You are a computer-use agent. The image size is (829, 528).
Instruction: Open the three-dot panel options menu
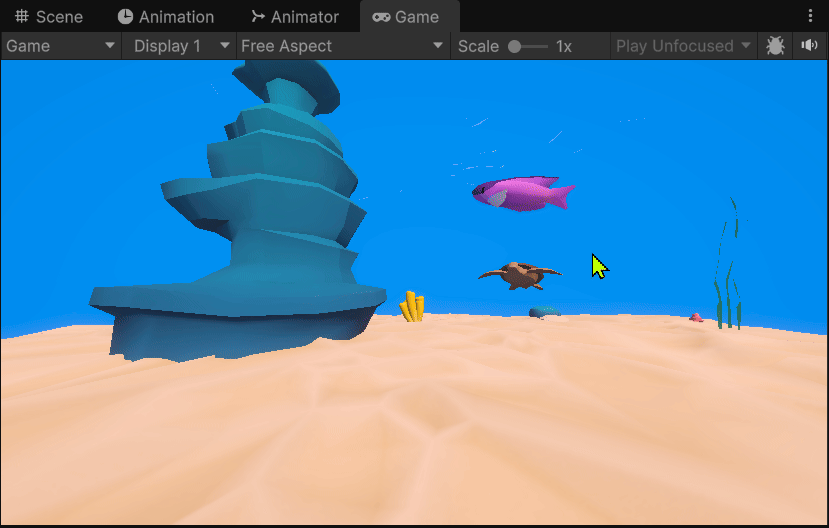(810, 17)
